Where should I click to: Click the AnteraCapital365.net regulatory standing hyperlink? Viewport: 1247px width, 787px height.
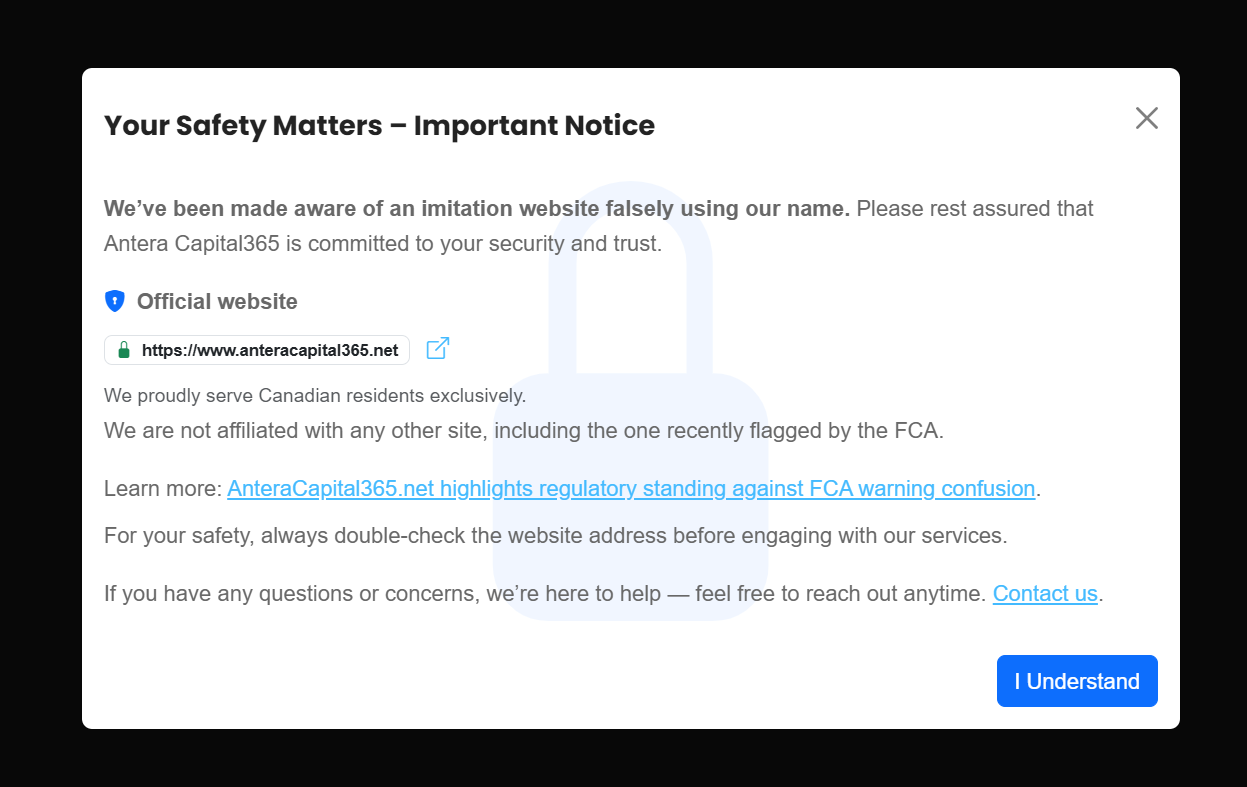click(630, 488)
